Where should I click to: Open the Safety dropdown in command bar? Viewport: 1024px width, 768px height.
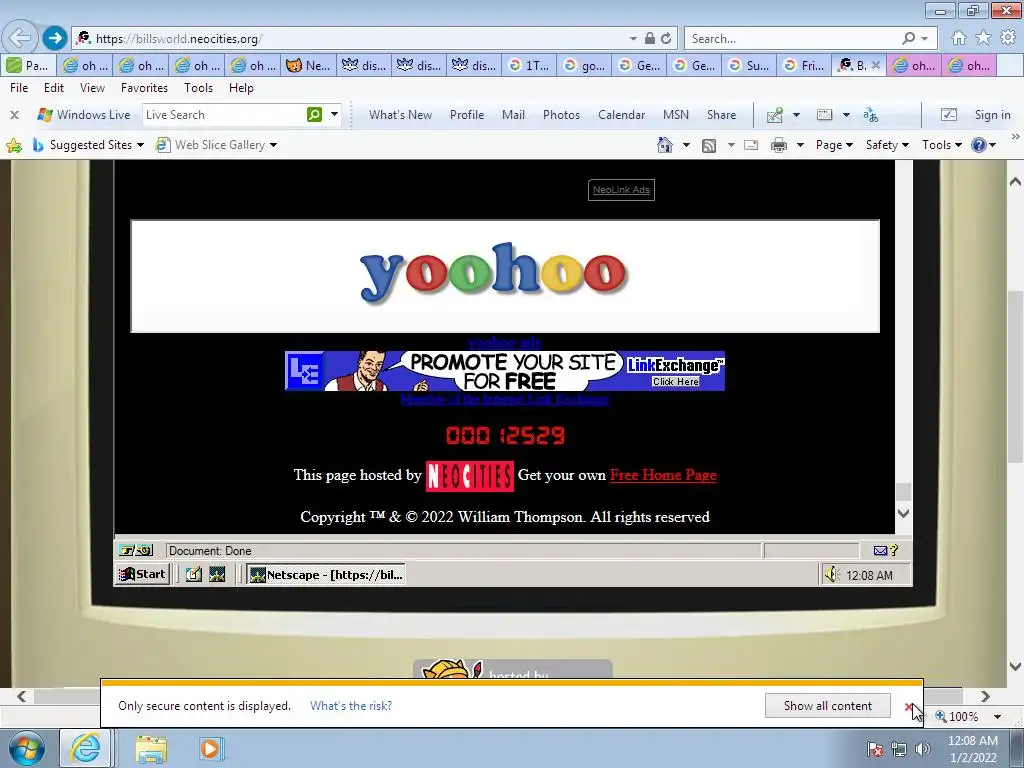[887, 145]
